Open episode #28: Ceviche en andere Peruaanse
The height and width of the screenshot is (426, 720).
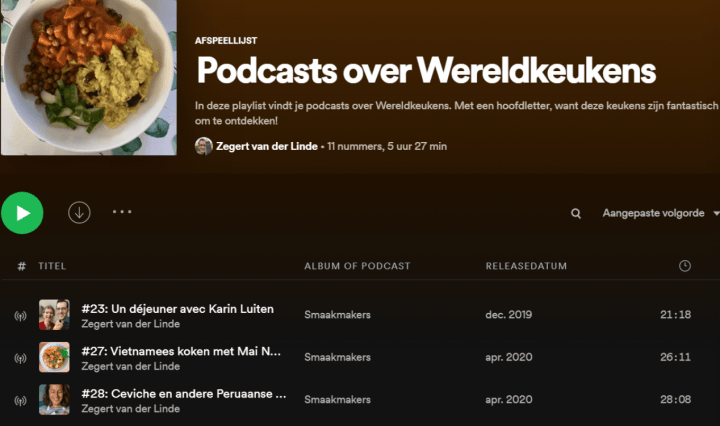184,393
